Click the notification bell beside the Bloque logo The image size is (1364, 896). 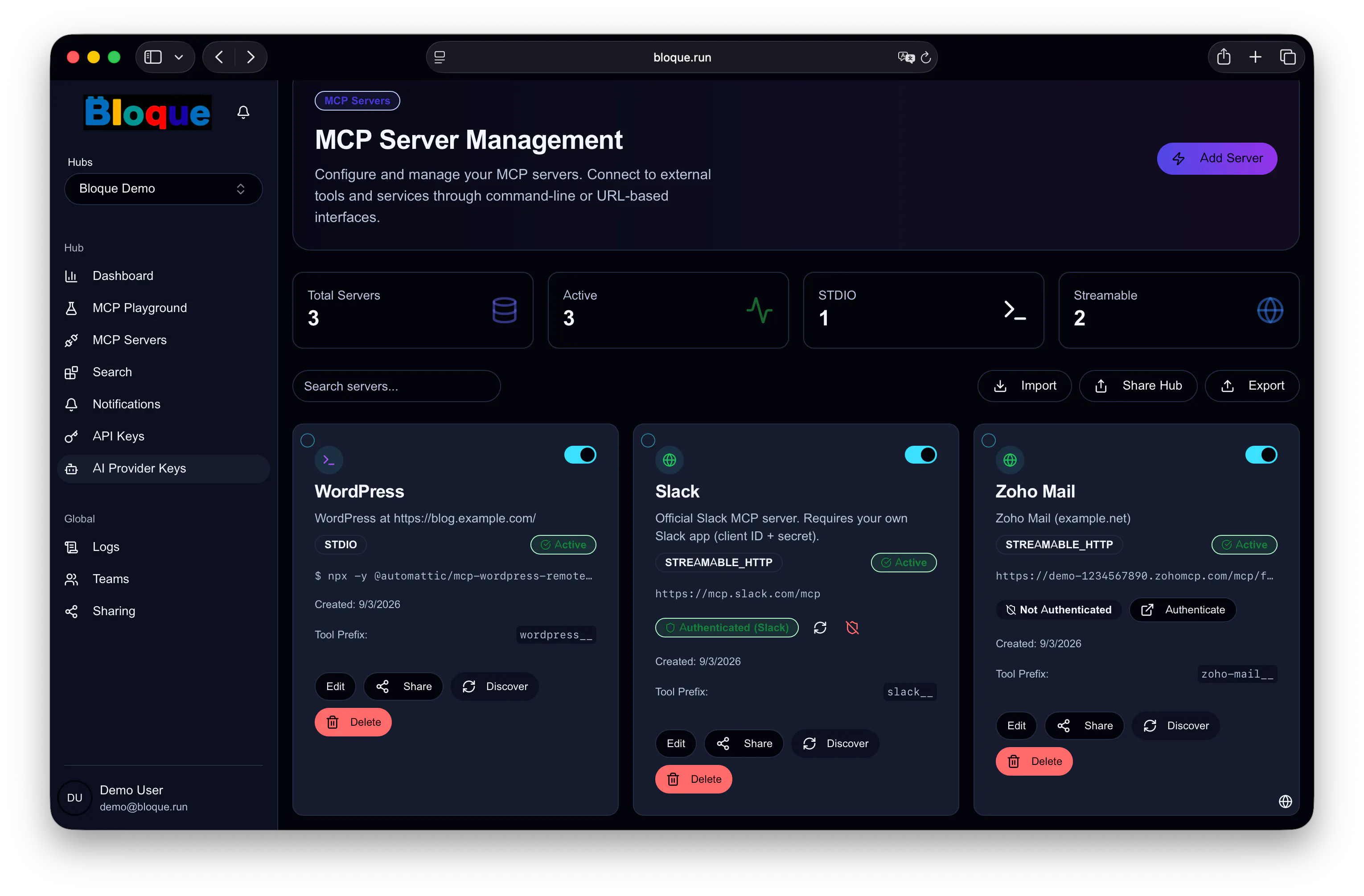243,112
